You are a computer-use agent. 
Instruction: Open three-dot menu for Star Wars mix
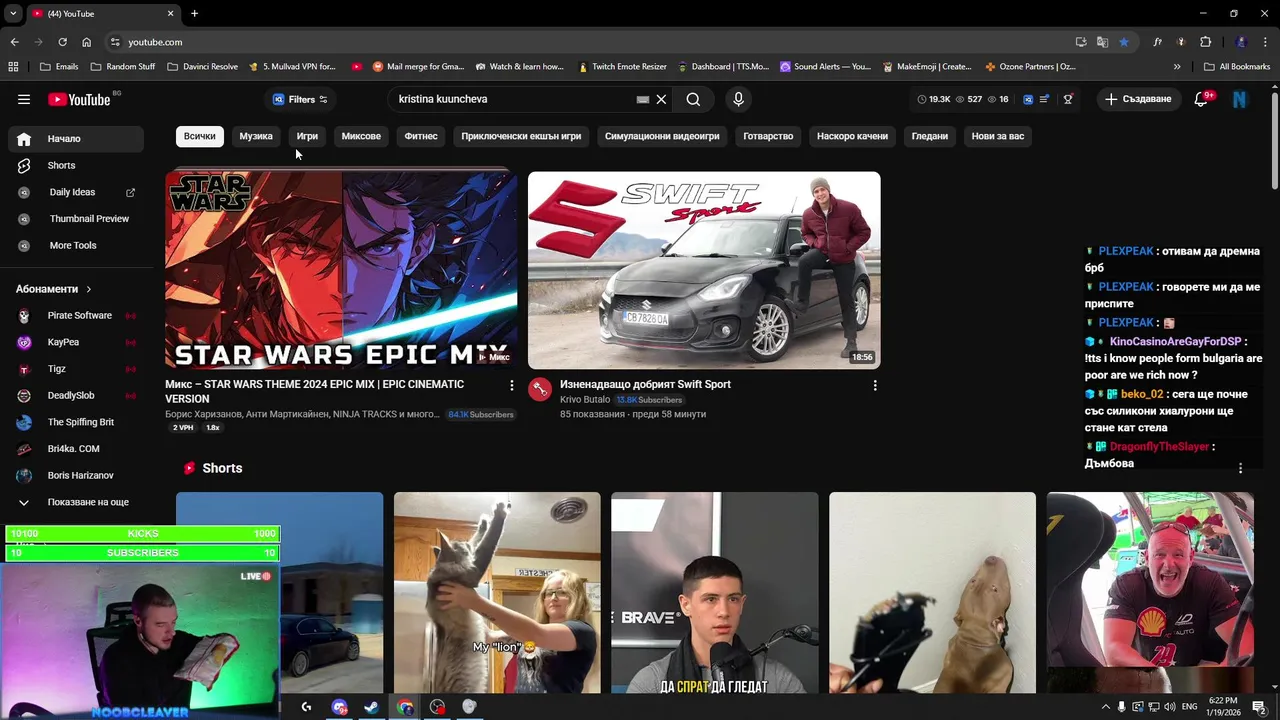click(x=512, y=385)
